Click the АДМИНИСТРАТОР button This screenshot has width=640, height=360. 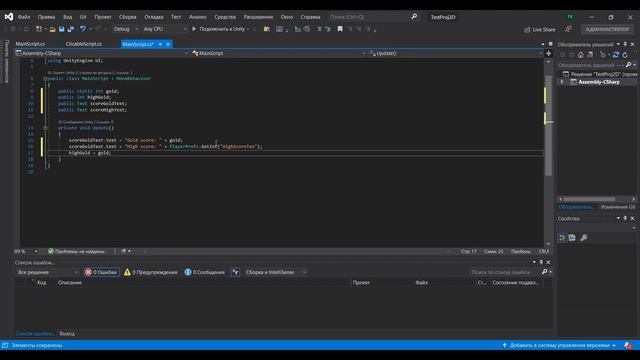[607, 29]
